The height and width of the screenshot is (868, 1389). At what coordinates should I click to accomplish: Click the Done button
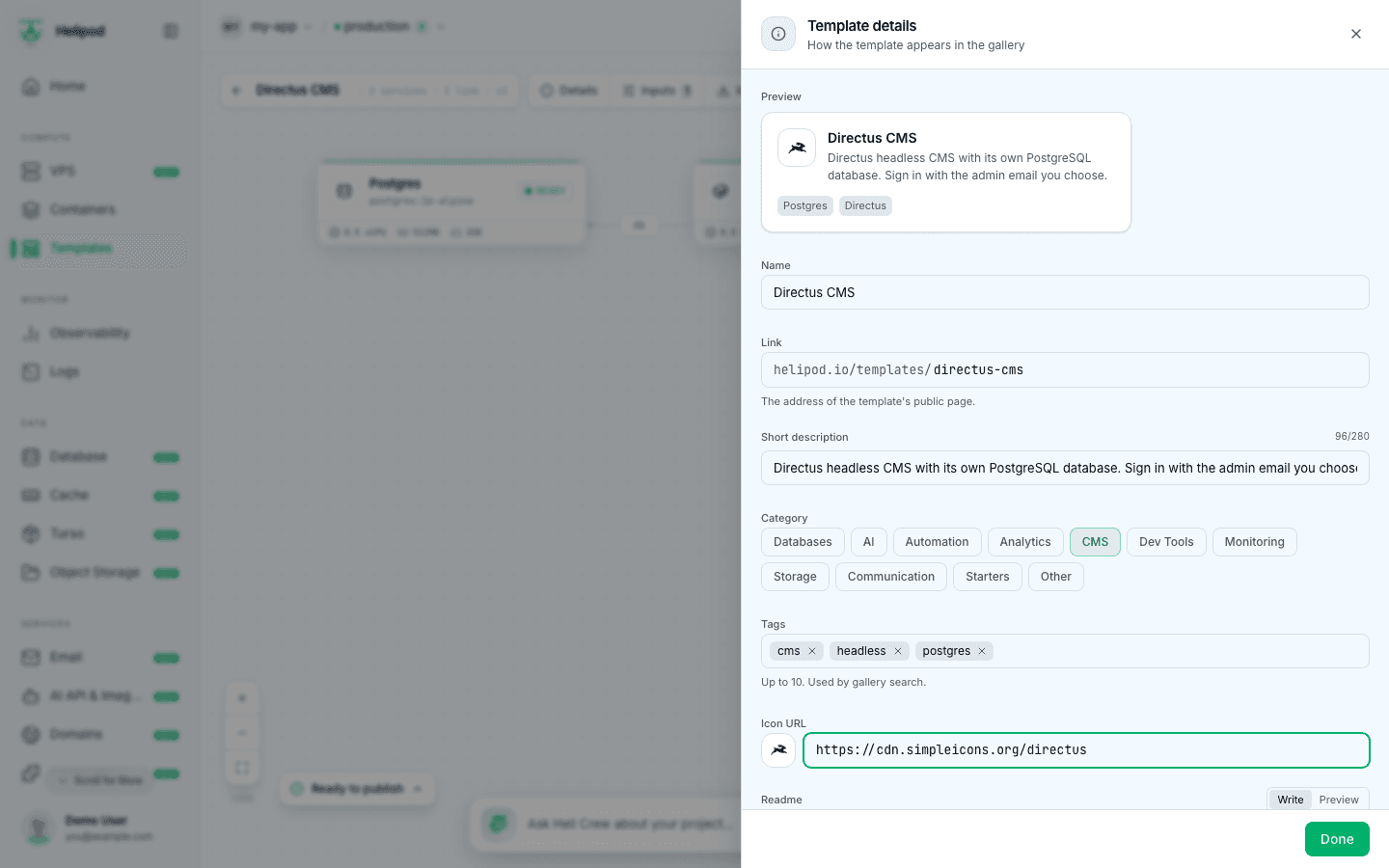click(x=1337, y=839)
